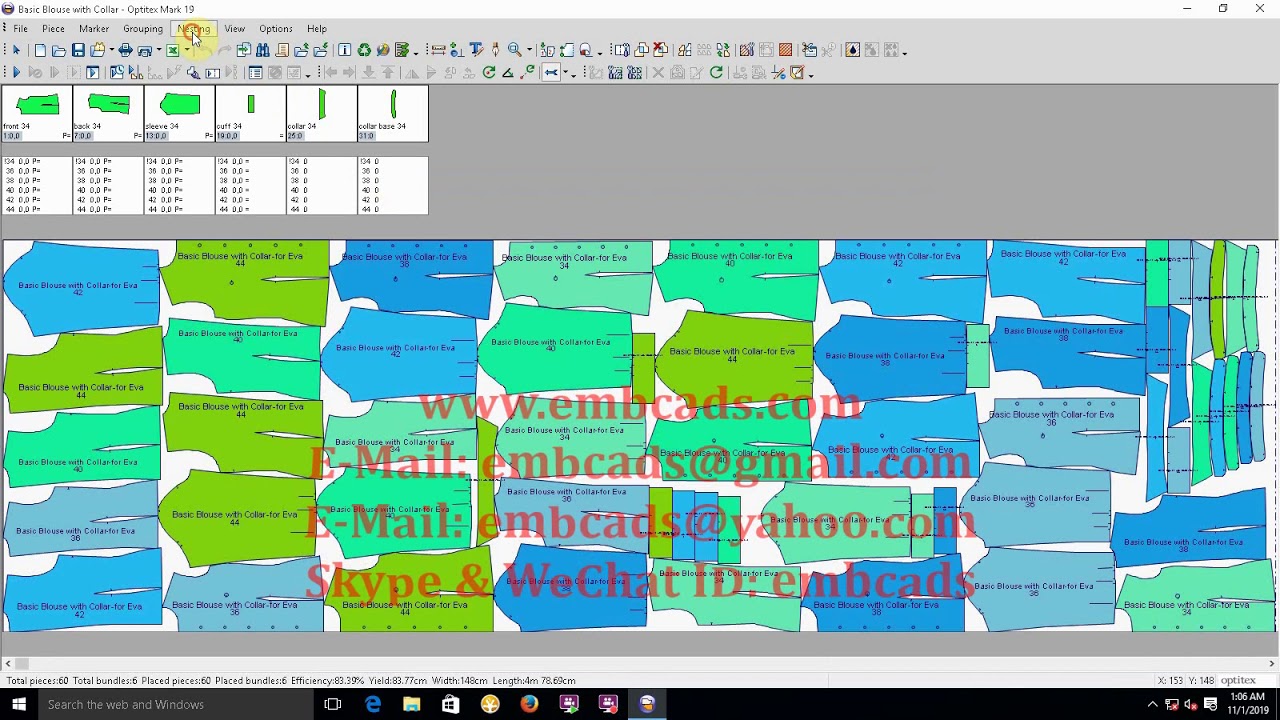Click the '1:0,0' value under front 34

11,136
